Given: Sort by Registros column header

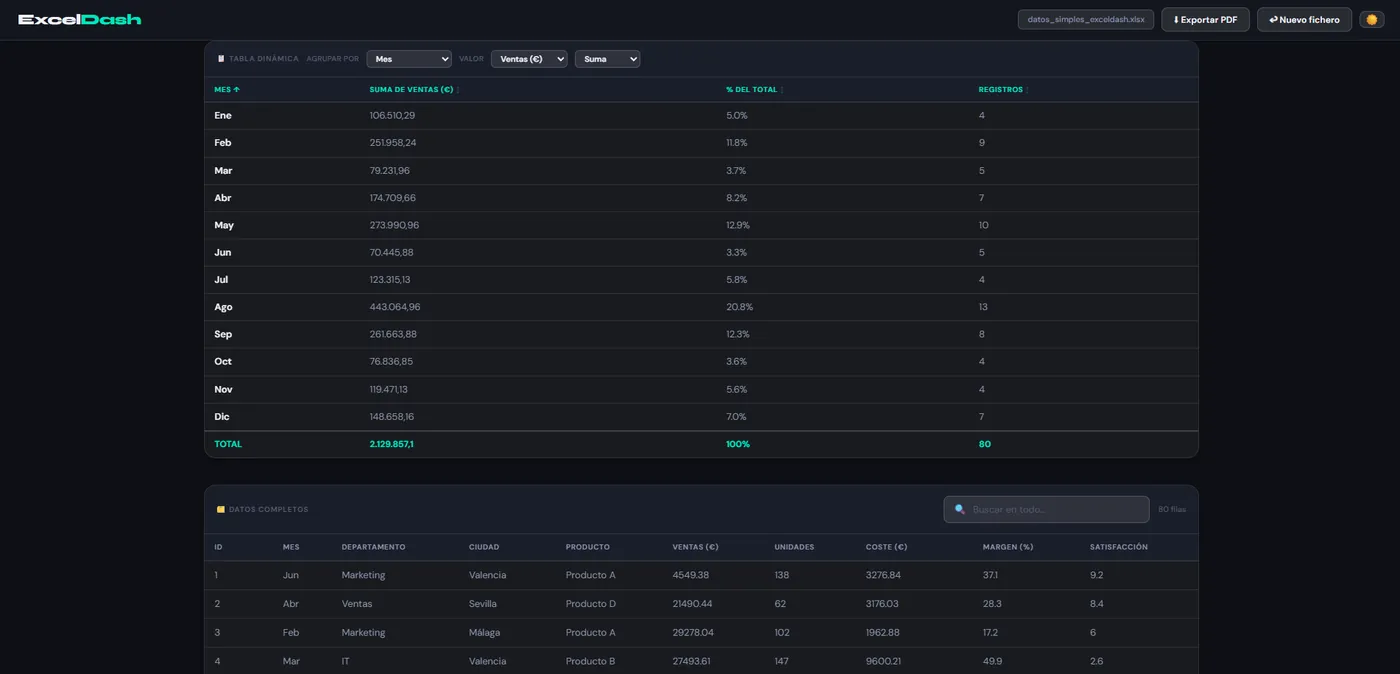Looking at the screenshot, I should (1003, 89).
